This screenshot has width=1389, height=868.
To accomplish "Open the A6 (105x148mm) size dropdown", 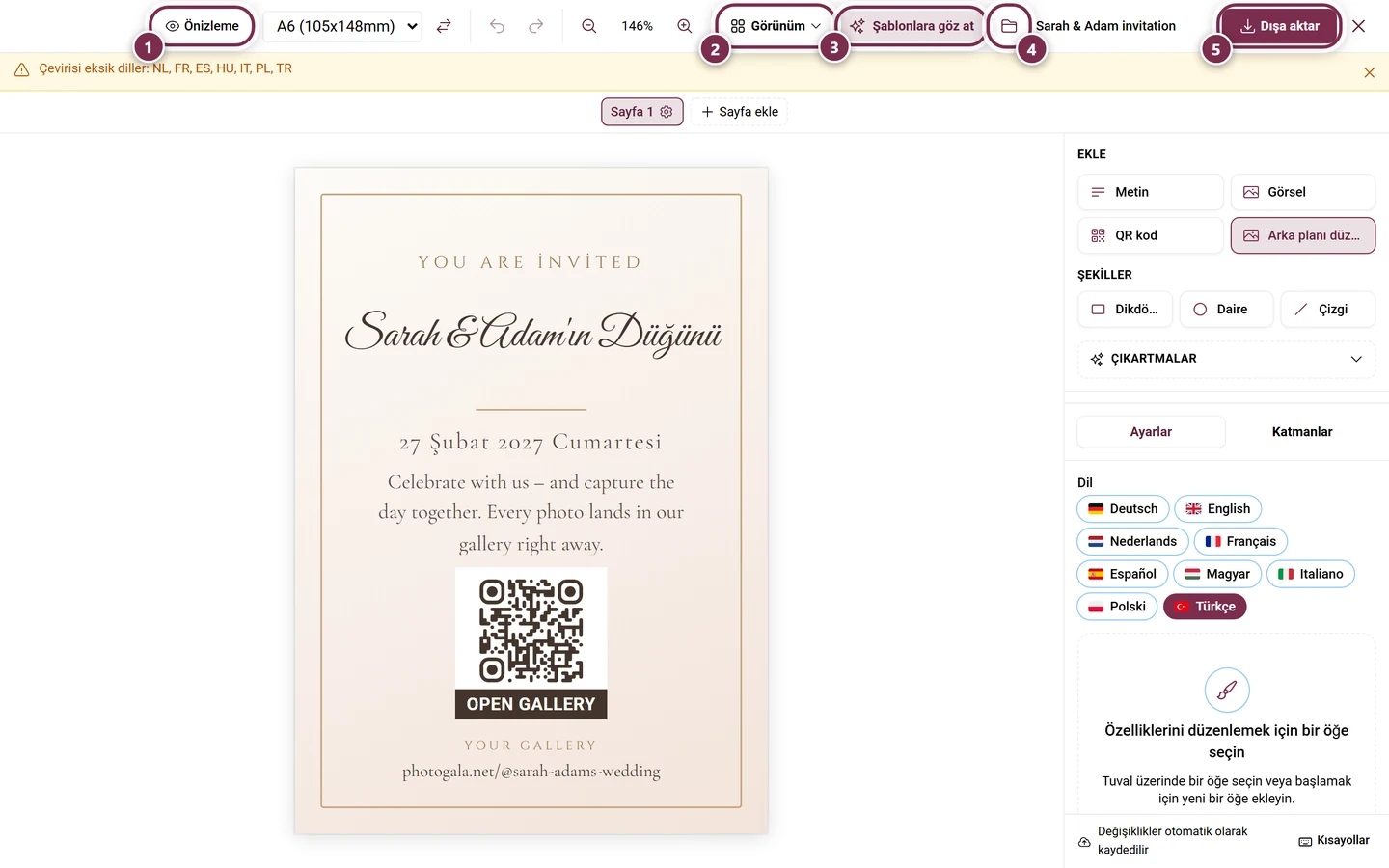I will (x=343, y=26).
